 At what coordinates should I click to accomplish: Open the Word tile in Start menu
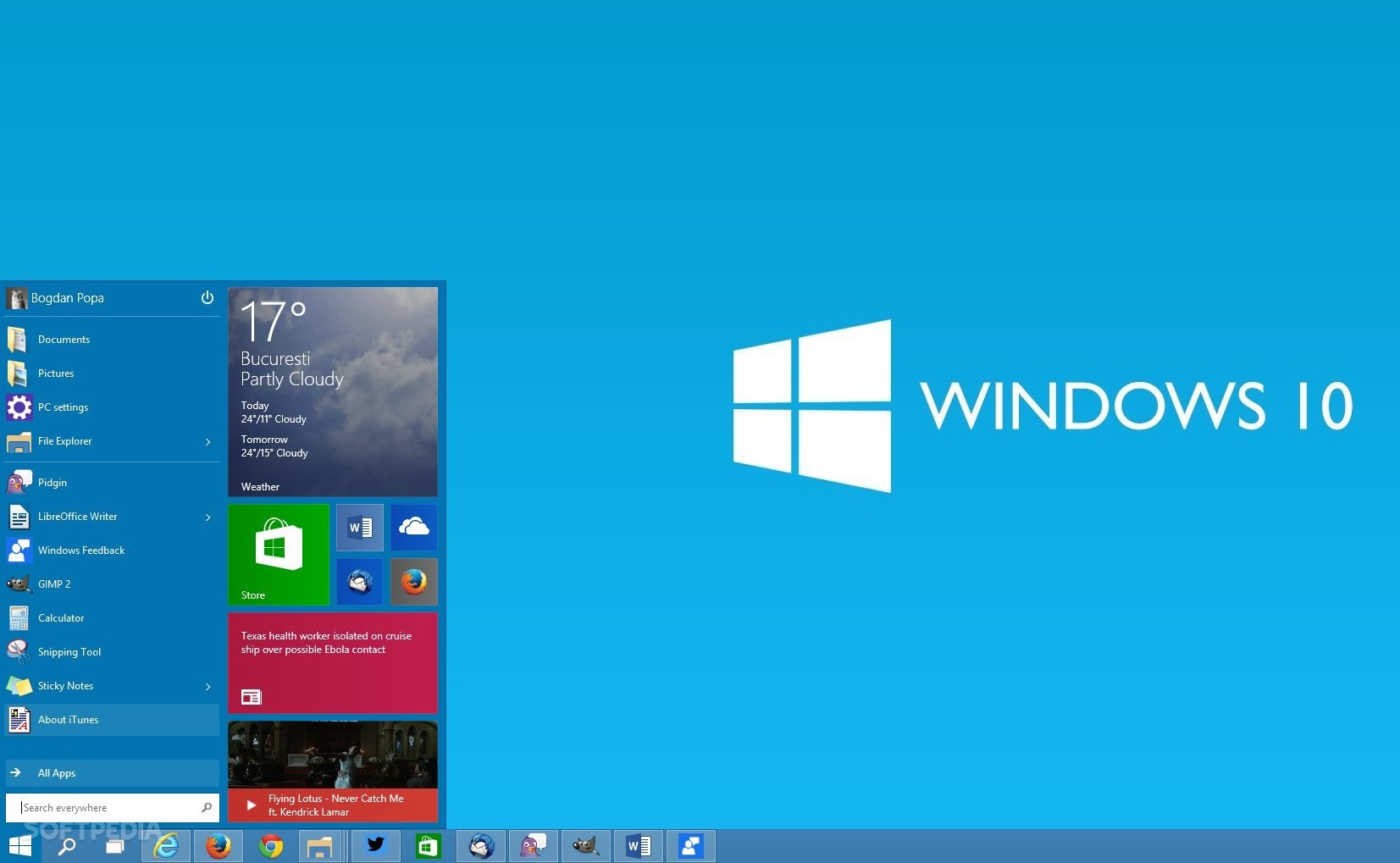[x=360, y=528]
